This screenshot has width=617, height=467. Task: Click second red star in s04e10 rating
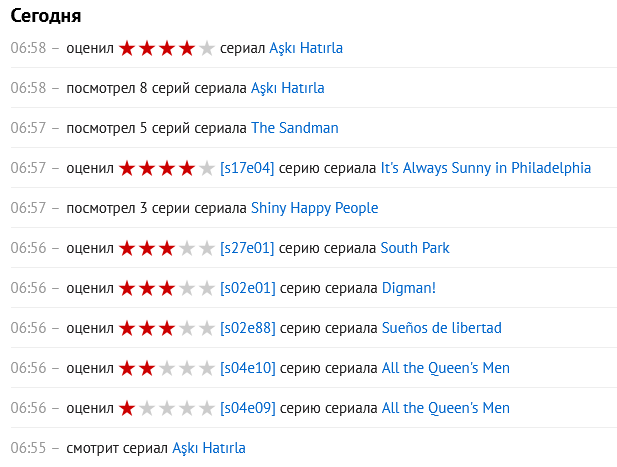tap(147, 369)
